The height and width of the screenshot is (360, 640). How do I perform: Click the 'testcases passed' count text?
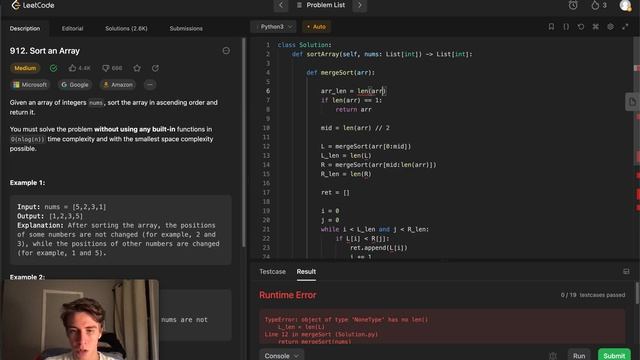coord(593,295)
